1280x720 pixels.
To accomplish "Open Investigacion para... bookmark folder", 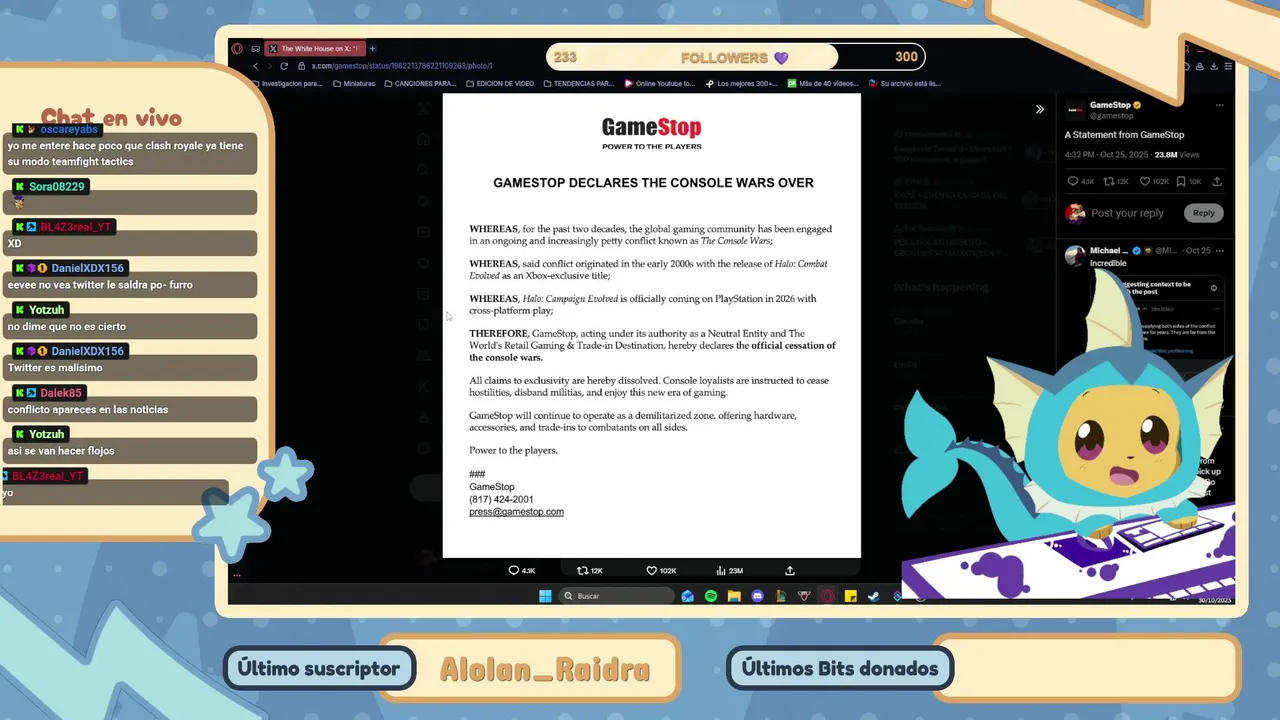I will pos(286,84).
